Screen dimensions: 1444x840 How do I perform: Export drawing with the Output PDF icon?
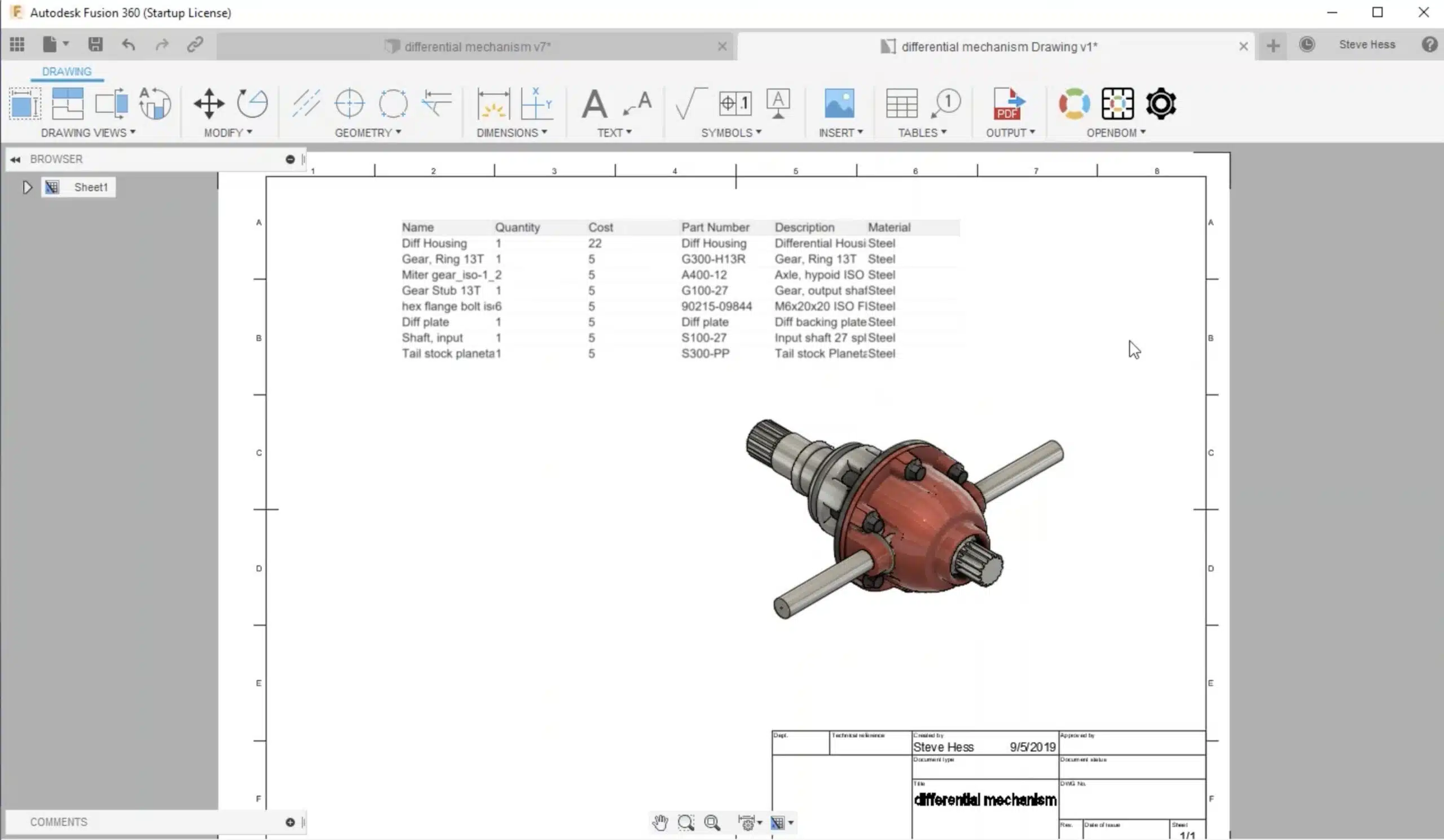pyautogui.click(x=1008, y=104)
